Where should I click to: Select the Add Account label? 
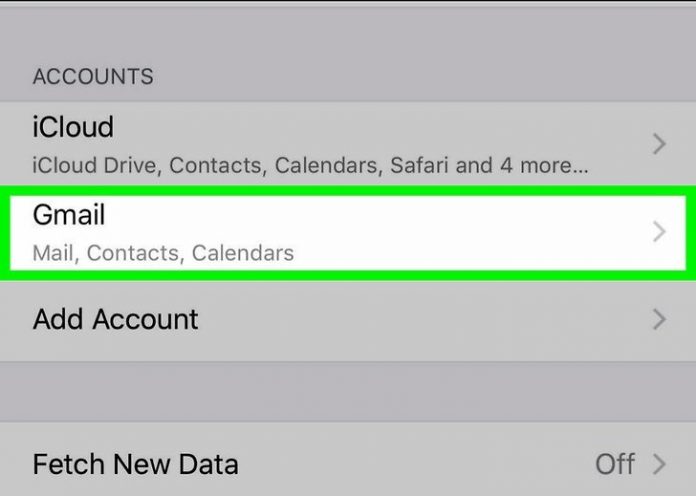pos(116,319)
